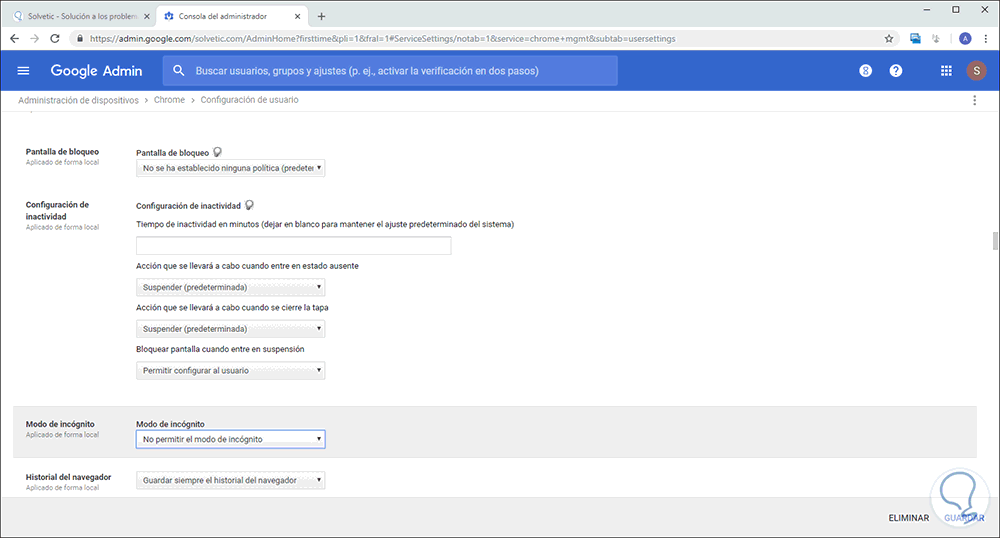Open the idle action dropdown under 'estado ausente'
This screenshot has height=538, width=1000.
click(x=231, y=287)
